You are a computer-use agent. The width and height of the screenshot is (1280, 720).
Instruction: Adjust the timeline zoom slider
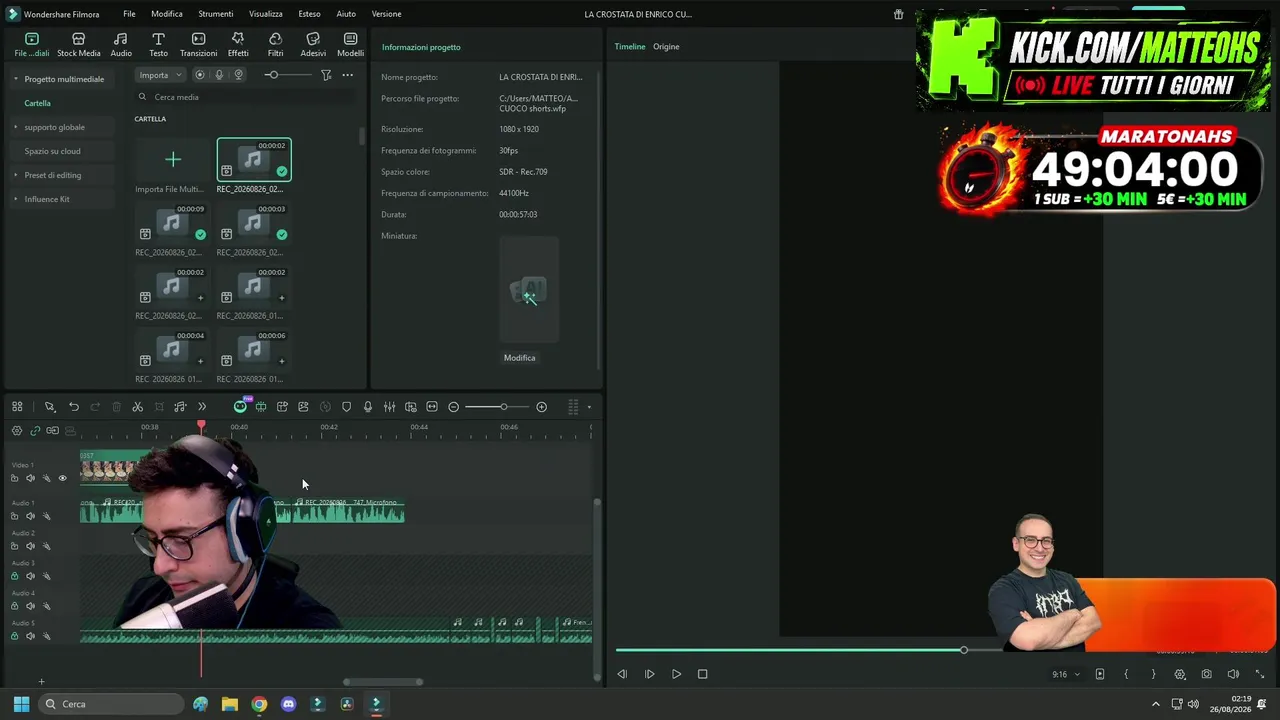pos(503,407)
